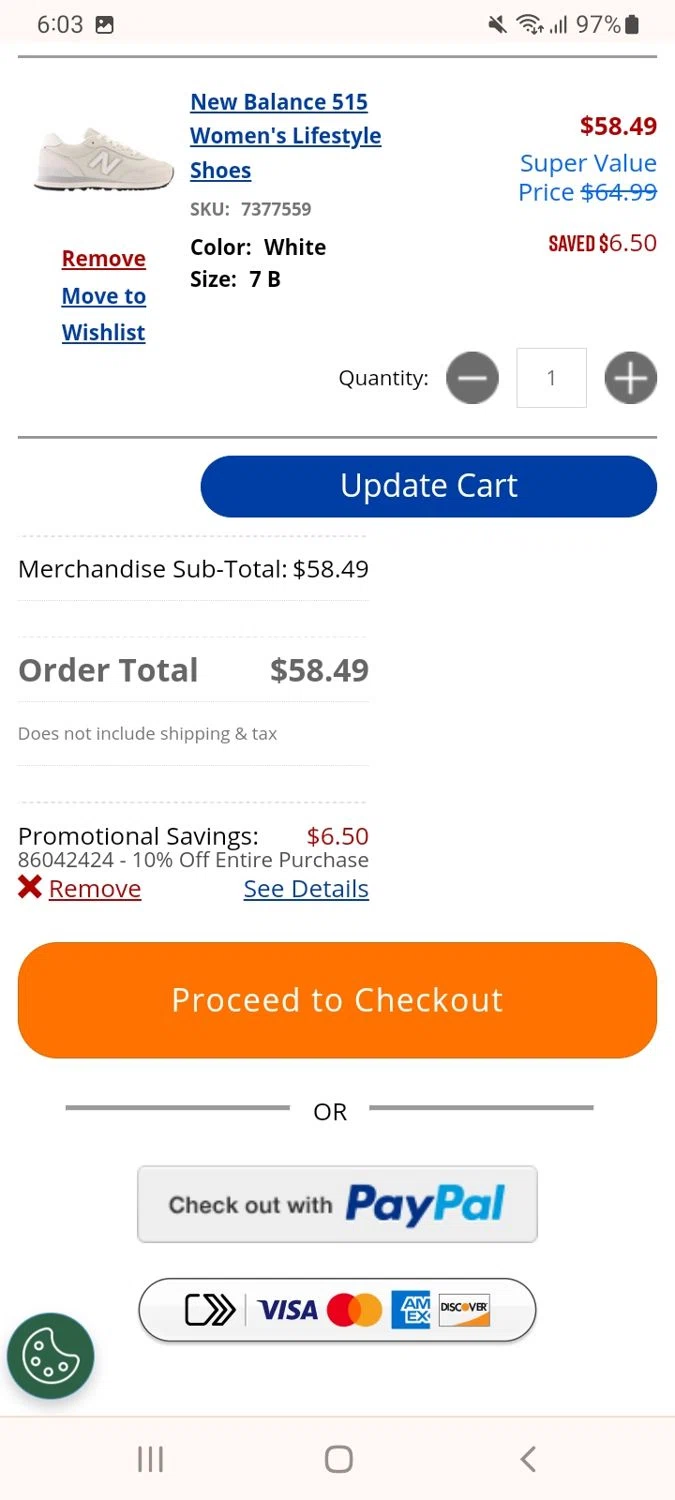
Task: See Details of promotional savings
Action: [306, 889]
